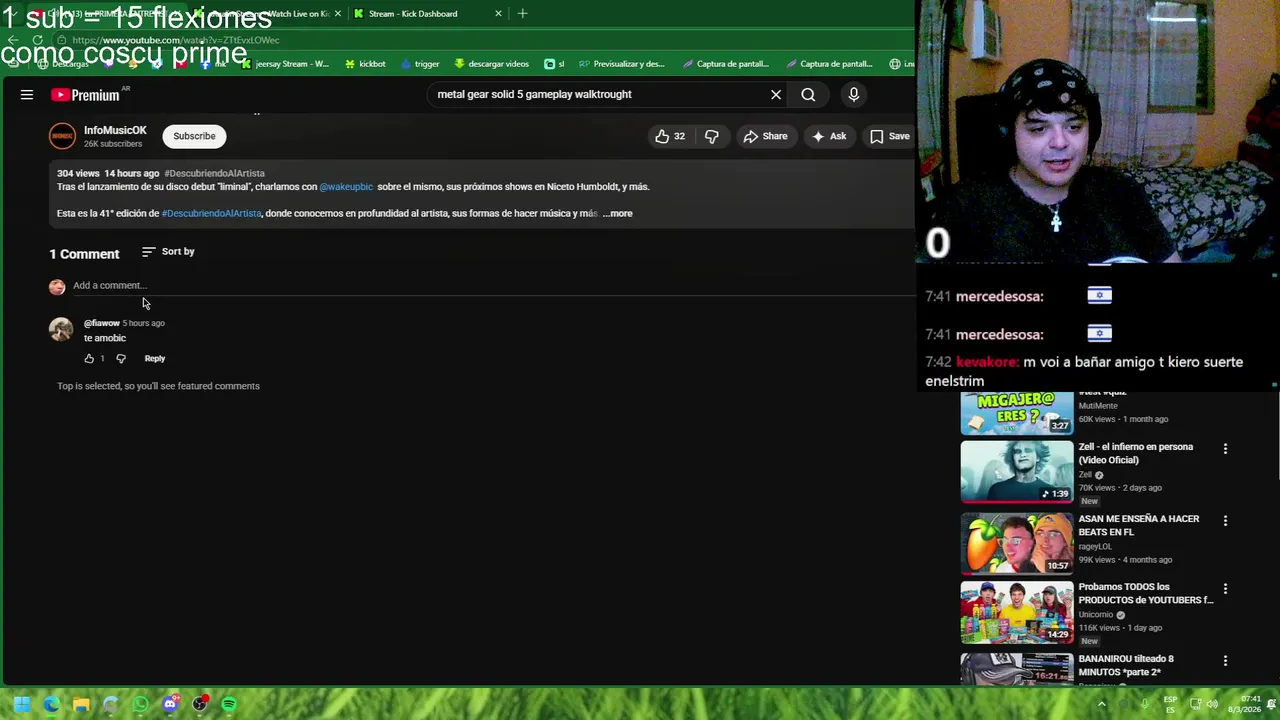
Task: Start voice search with the microphone
Action: point(853,95)
